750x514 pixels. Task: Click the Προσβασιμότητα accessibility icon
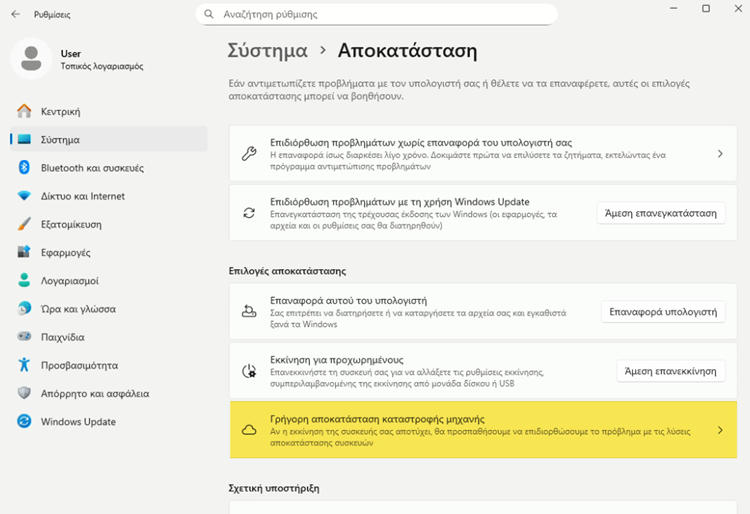pos(24,365)
